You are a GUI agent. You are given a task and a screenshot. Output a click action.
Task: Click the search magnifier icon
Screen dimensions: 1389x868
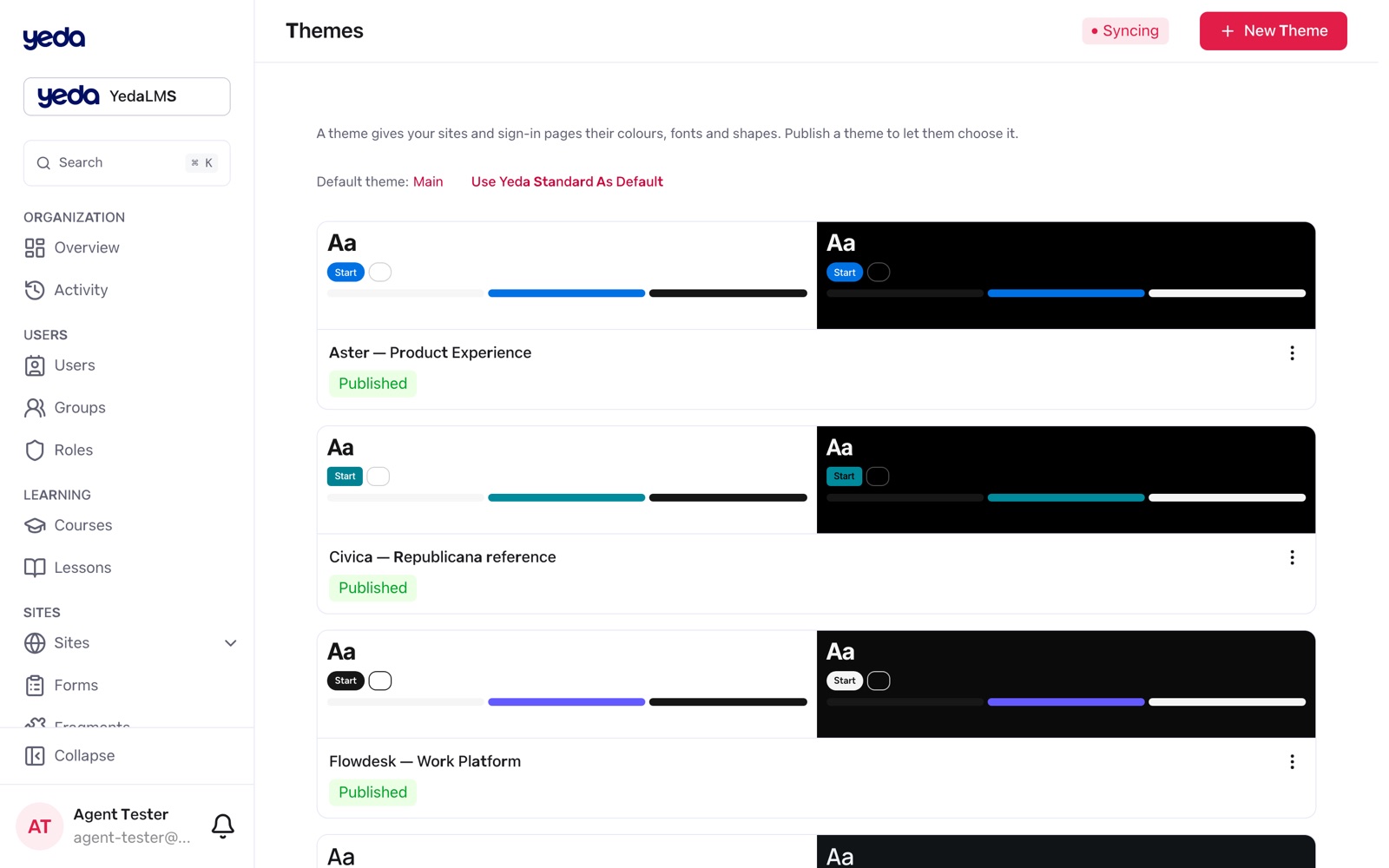click(43, 163)
